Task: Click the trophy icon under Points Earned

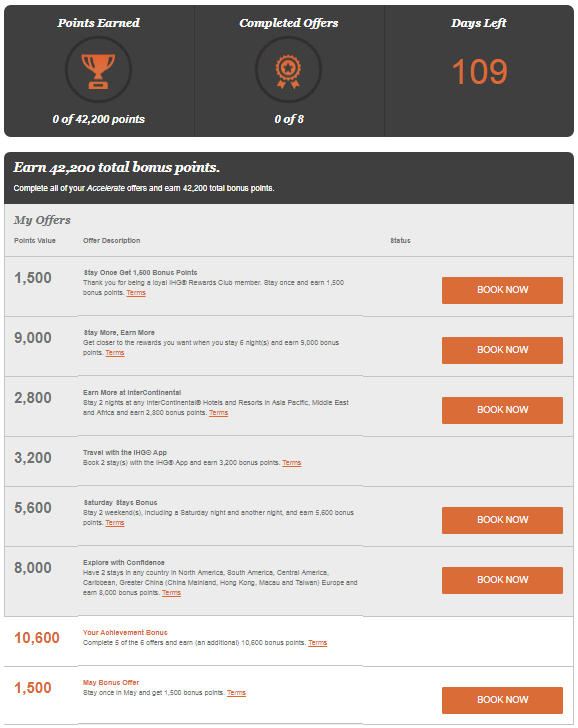Action: [x=98, y=71]
